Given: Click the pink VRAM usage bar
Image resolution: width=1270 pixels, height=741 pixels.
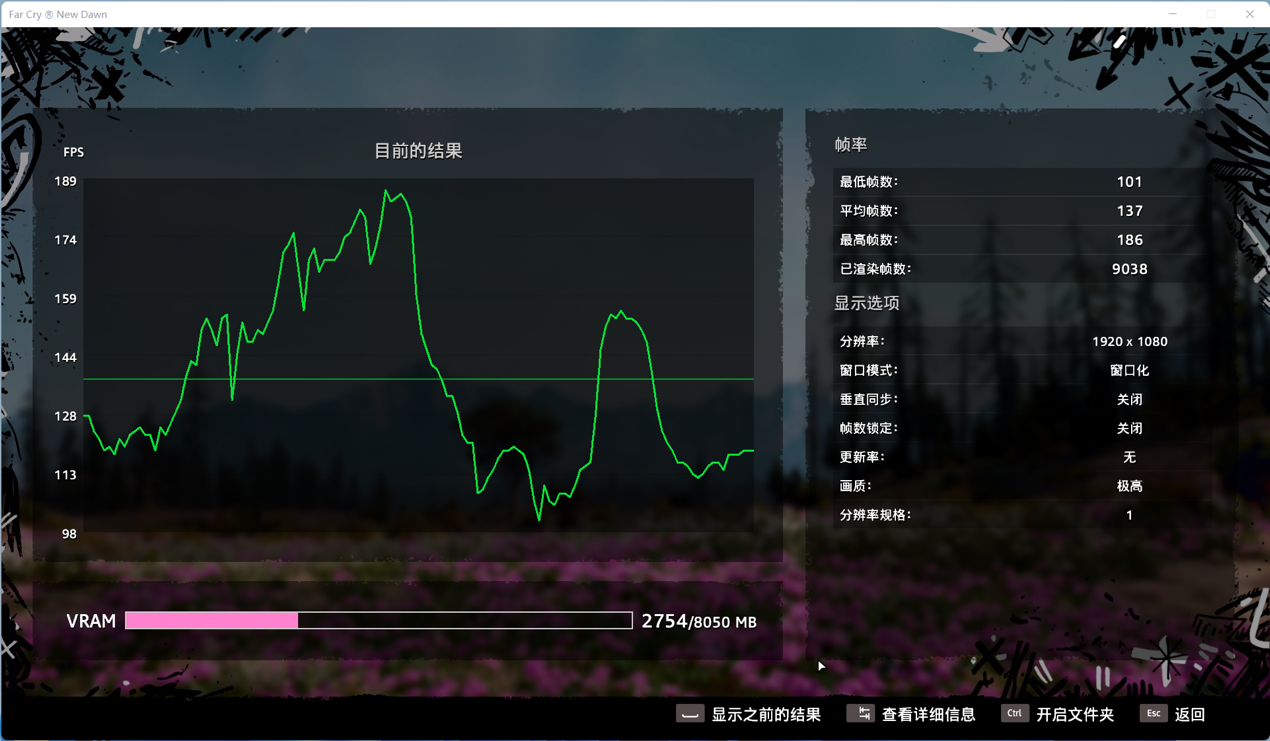Looking at the screenshot, I should (210, 620).
